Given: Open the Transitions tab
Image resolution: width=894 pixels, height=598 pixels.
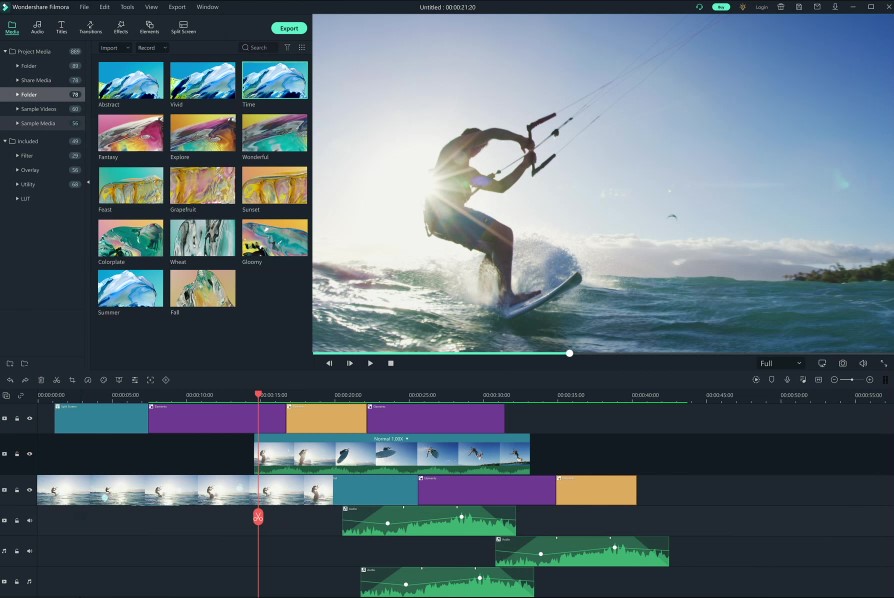Looking at the screenshot, I should tap(90, 26).
